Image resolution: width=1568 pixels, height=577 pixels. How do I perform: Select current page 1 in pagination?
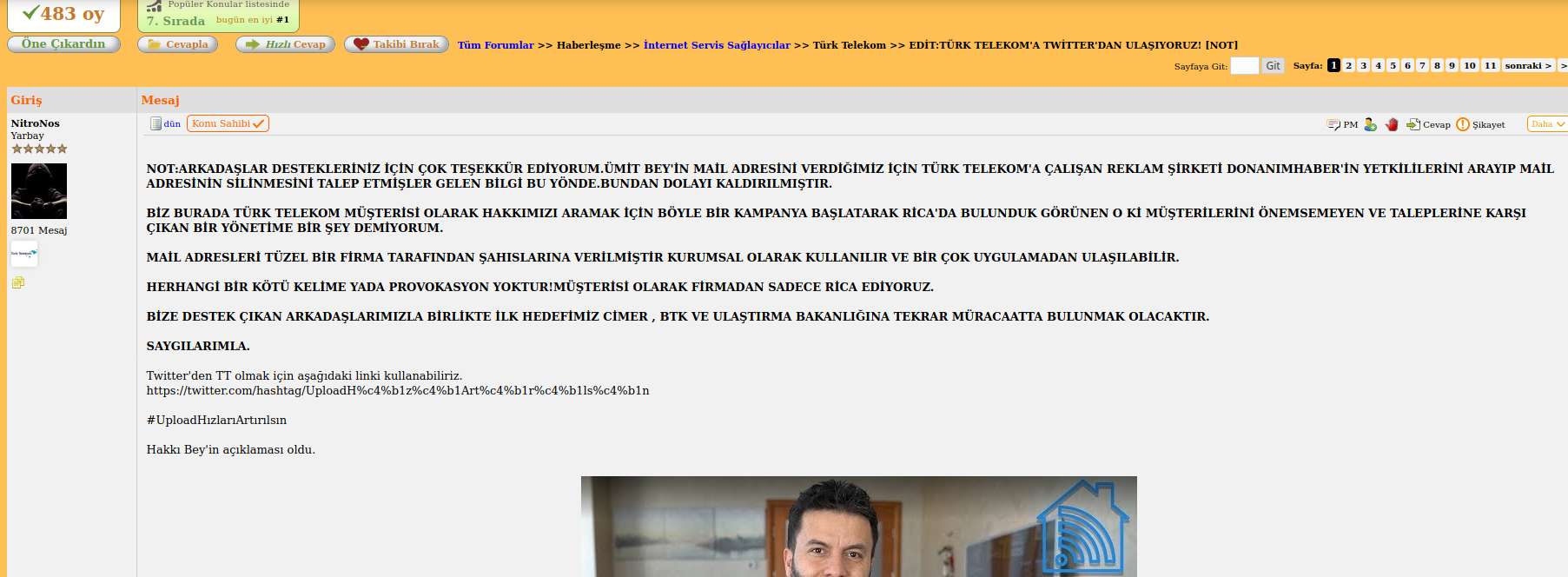pyautogui.click(x=1333, y=65)
